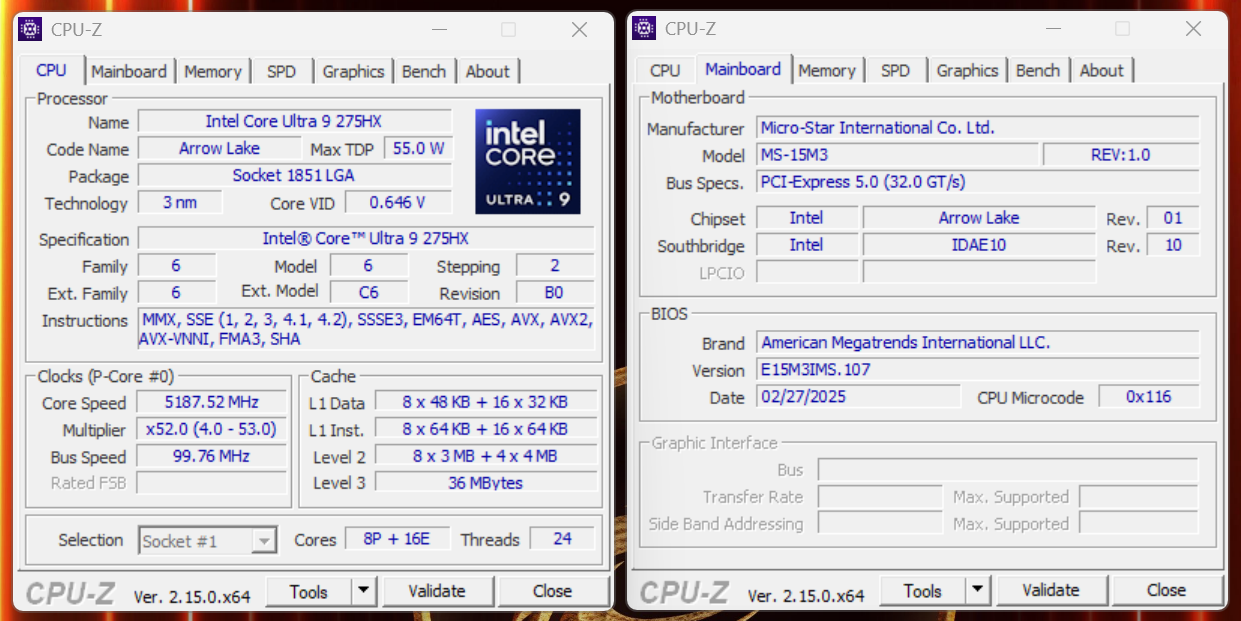Select the Southbridge Rev. value '10'
This screenshot has height=621, width=1241.
pyautogui.click(x=1173, y=245)
